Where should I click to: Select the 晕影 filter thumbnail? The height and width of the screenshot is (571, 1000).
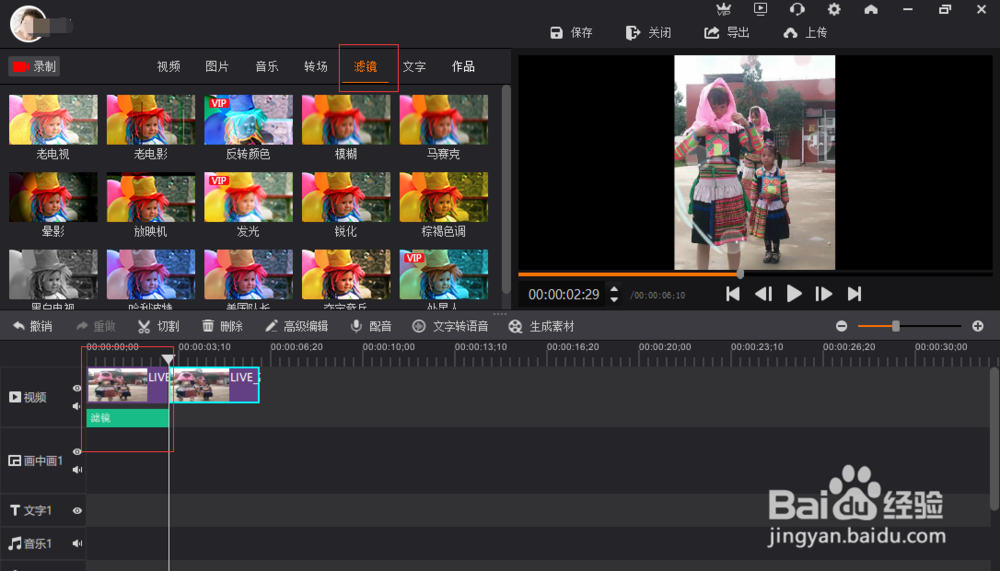(x=53, y=197)
